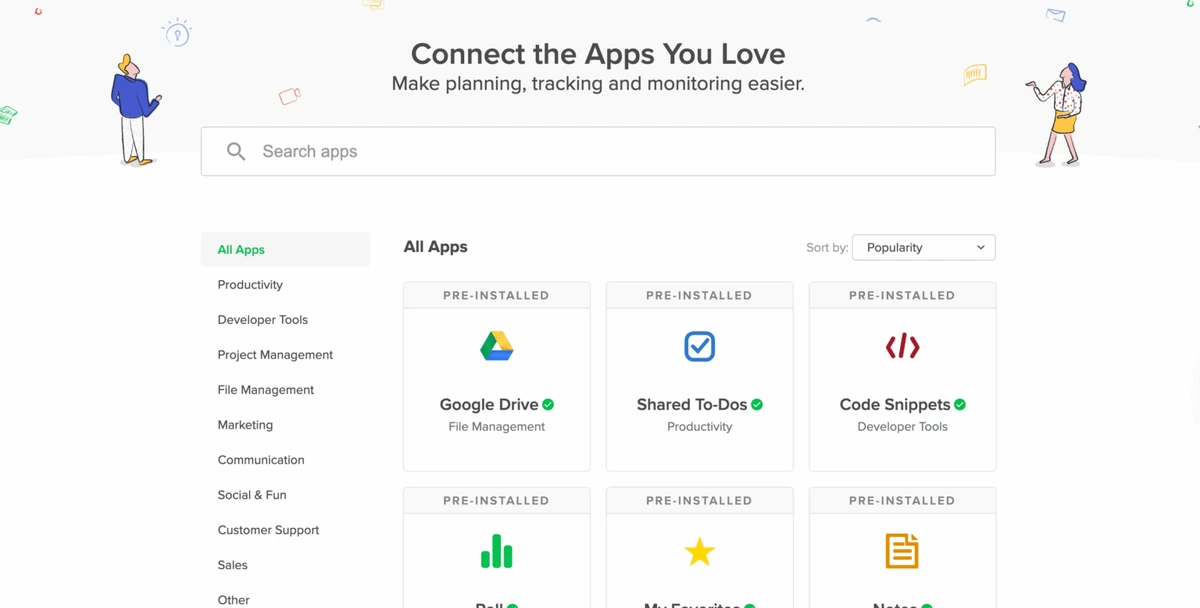Image resolution: width=1200 pixels, height=608 pixels.
Task: Change sorting using the Sort by selector
Action: pyautogui.click(x=921, y=247)
